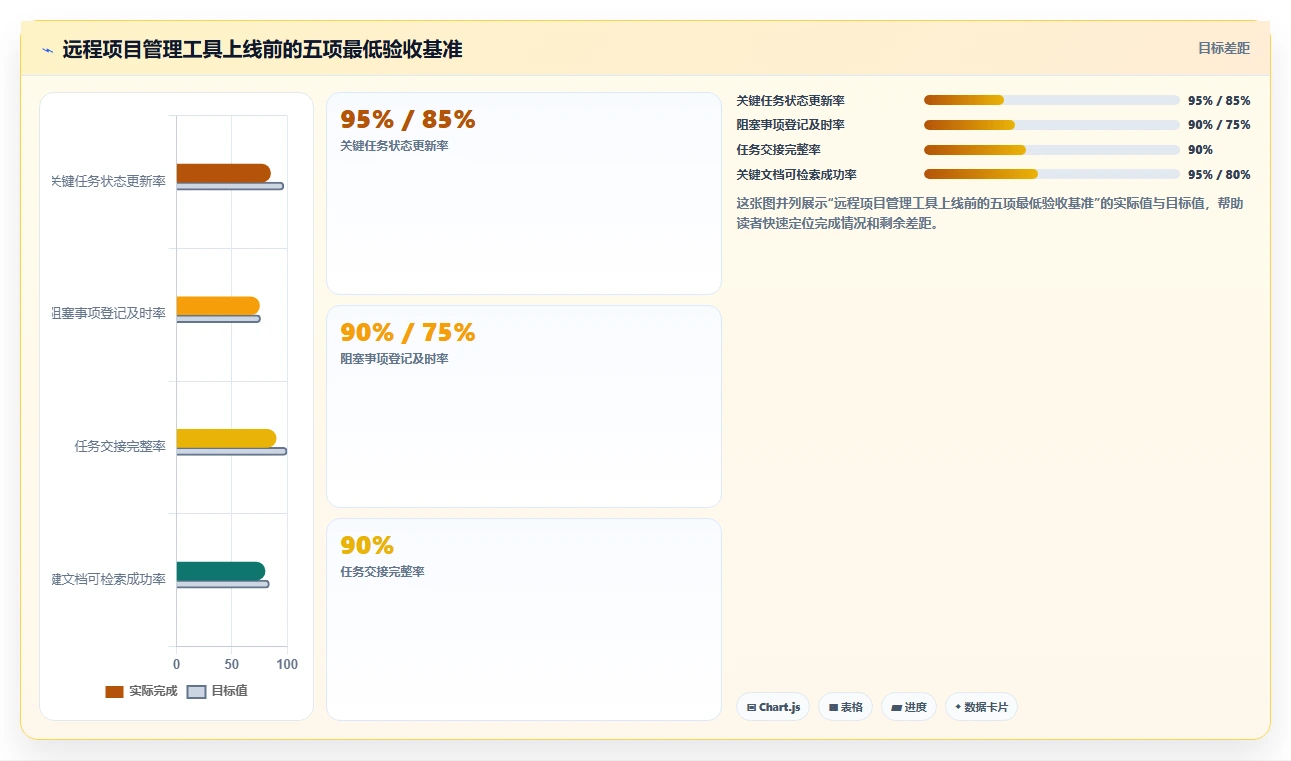The image size is (1291, 761).
Task: Click the green 可检索成功率 actual bar in chart
Action: (x=221, y=571)
